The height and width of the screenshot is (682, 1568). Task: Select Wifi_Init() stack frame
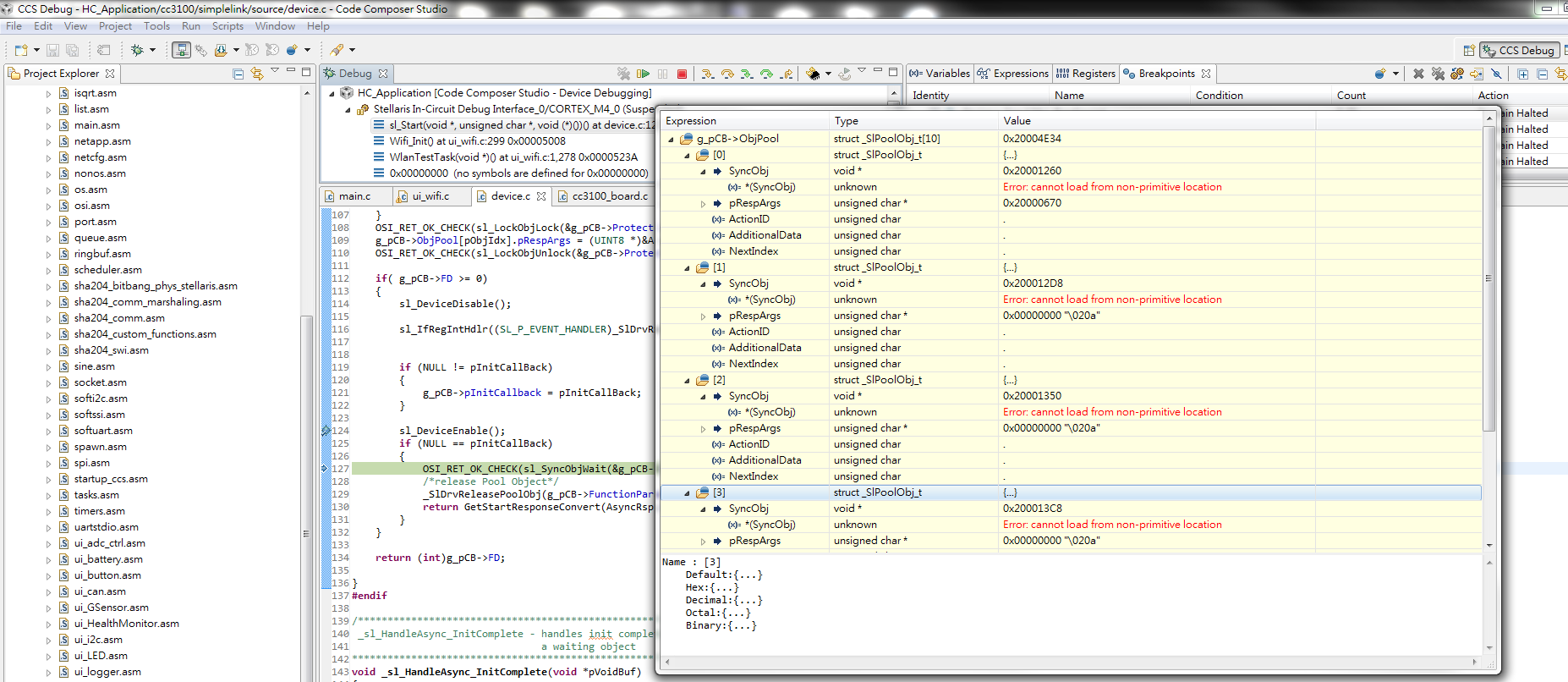(477, 141)
